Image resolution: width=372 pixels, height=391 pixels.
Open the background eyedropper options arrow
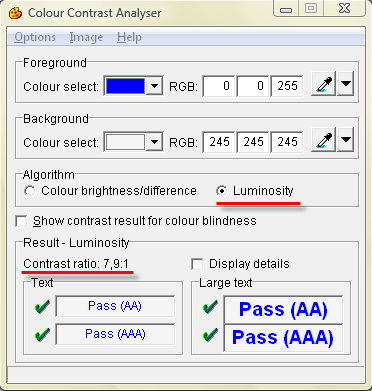pyautogui.click(x=346, y=141)
